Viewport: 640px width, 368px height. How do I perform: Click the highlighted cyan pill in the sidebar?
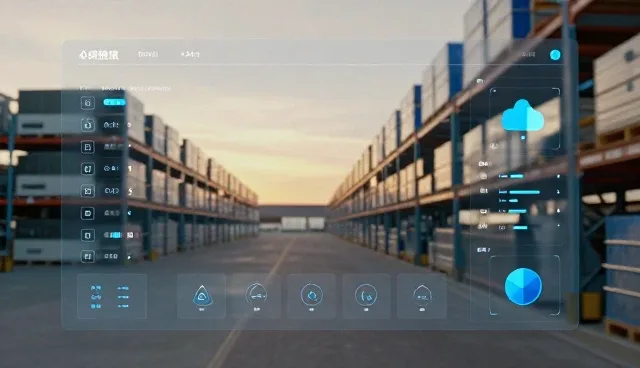coord(114,102)
